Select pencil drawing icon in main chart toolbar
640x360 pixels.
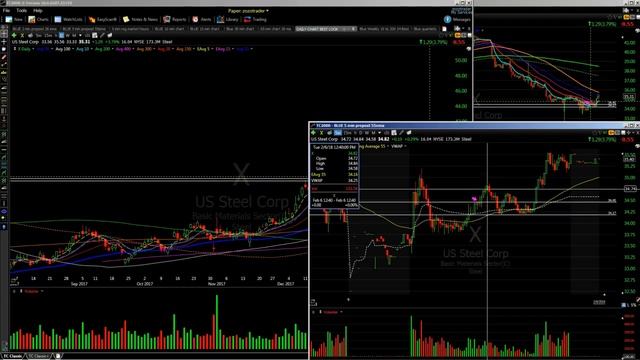tap(102, 36)
